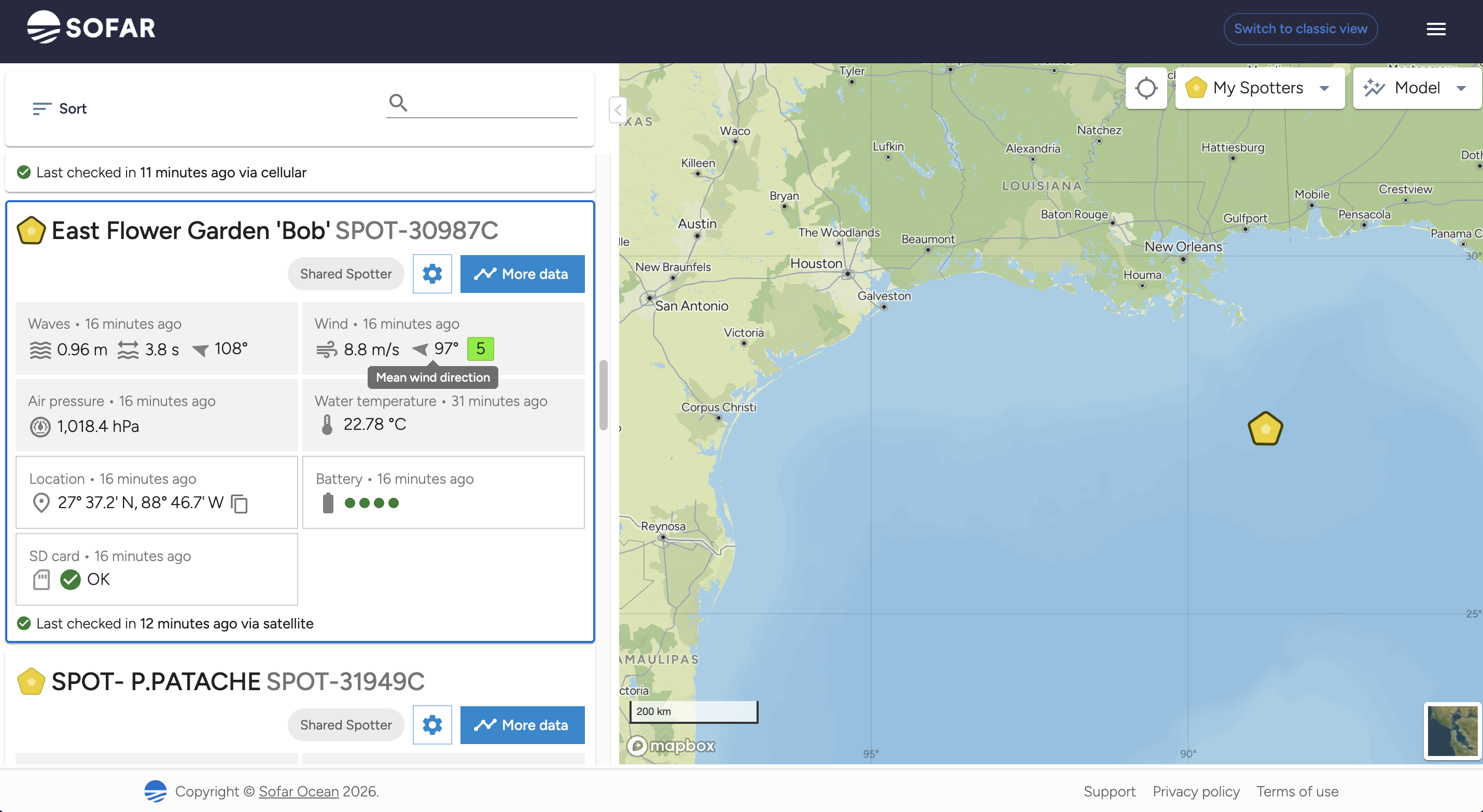1483x812 pixels.
Task: Copy the location coordinates for 'Bob'
Action: pos(238,503)
